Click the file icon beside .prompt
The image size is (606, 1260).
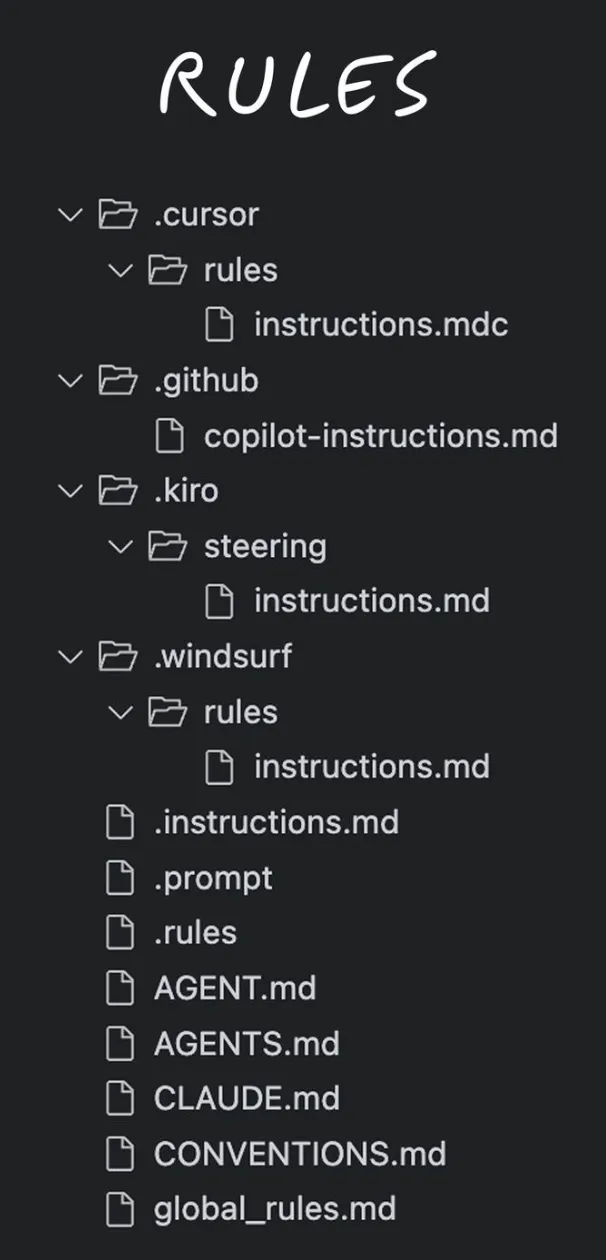120,878
